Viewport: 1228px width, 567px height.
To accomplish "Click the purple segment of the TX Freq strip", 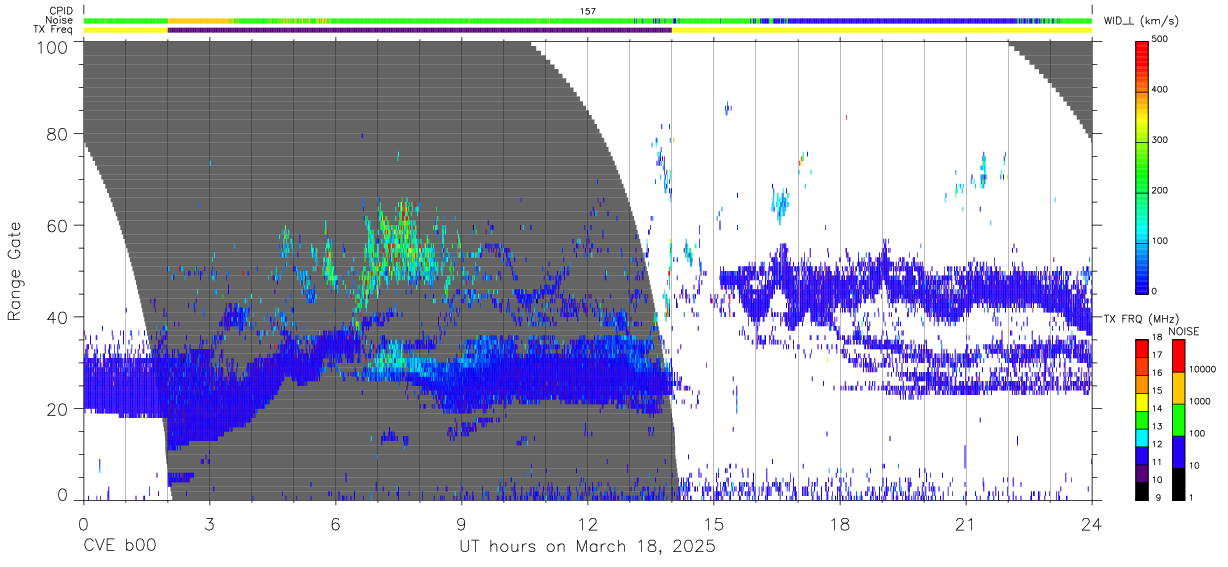I will coord(419,30).
